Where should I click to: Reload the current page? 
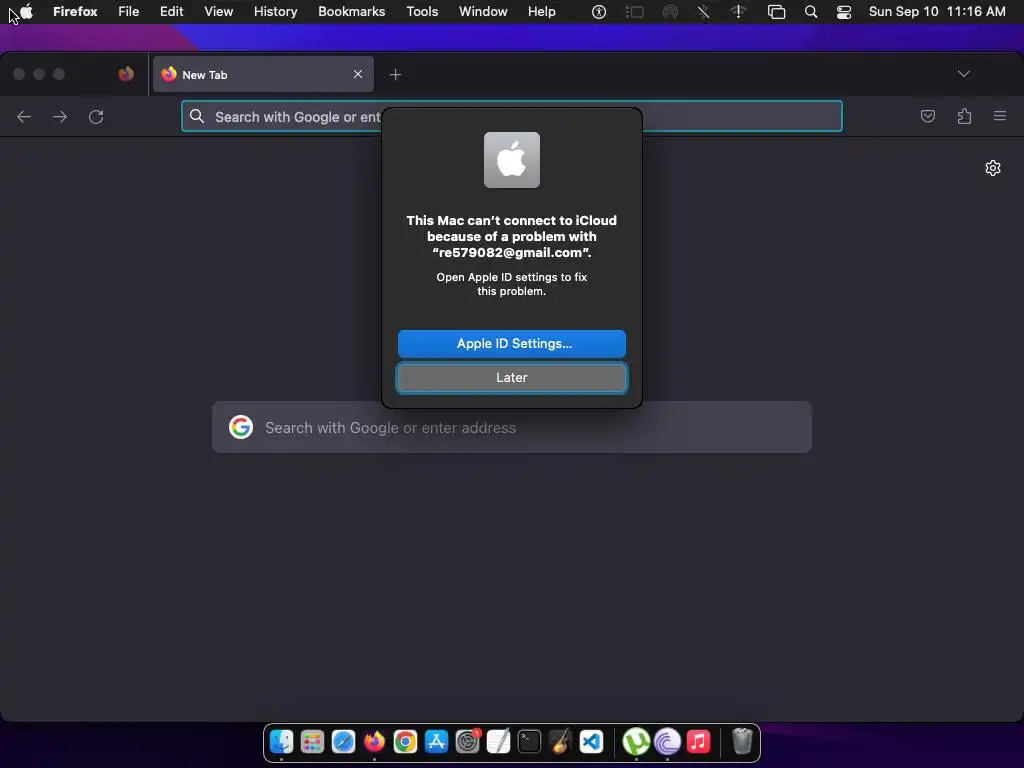point(96,117)
